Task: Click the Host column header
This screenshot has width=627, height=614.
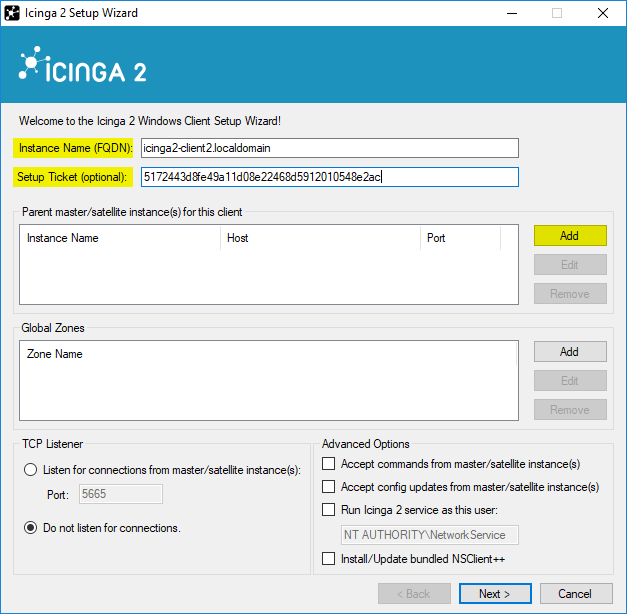Action: (320, 238)
